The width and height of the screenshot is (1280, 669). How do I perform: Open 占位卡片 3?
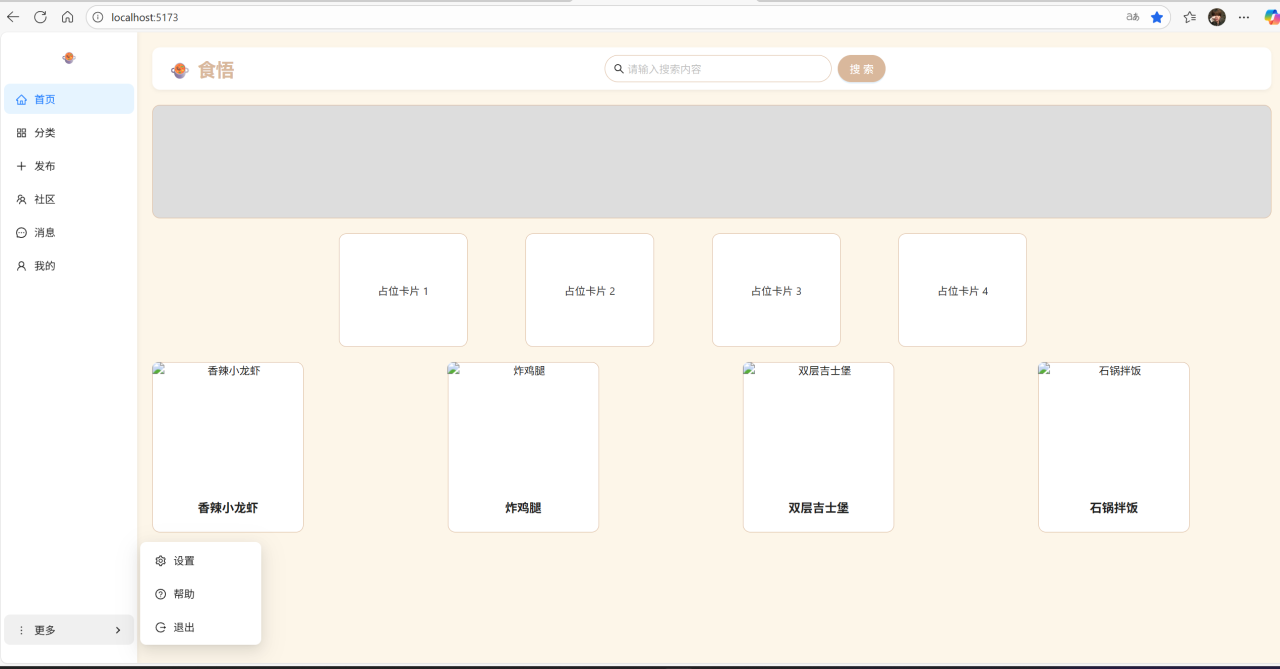776,290
